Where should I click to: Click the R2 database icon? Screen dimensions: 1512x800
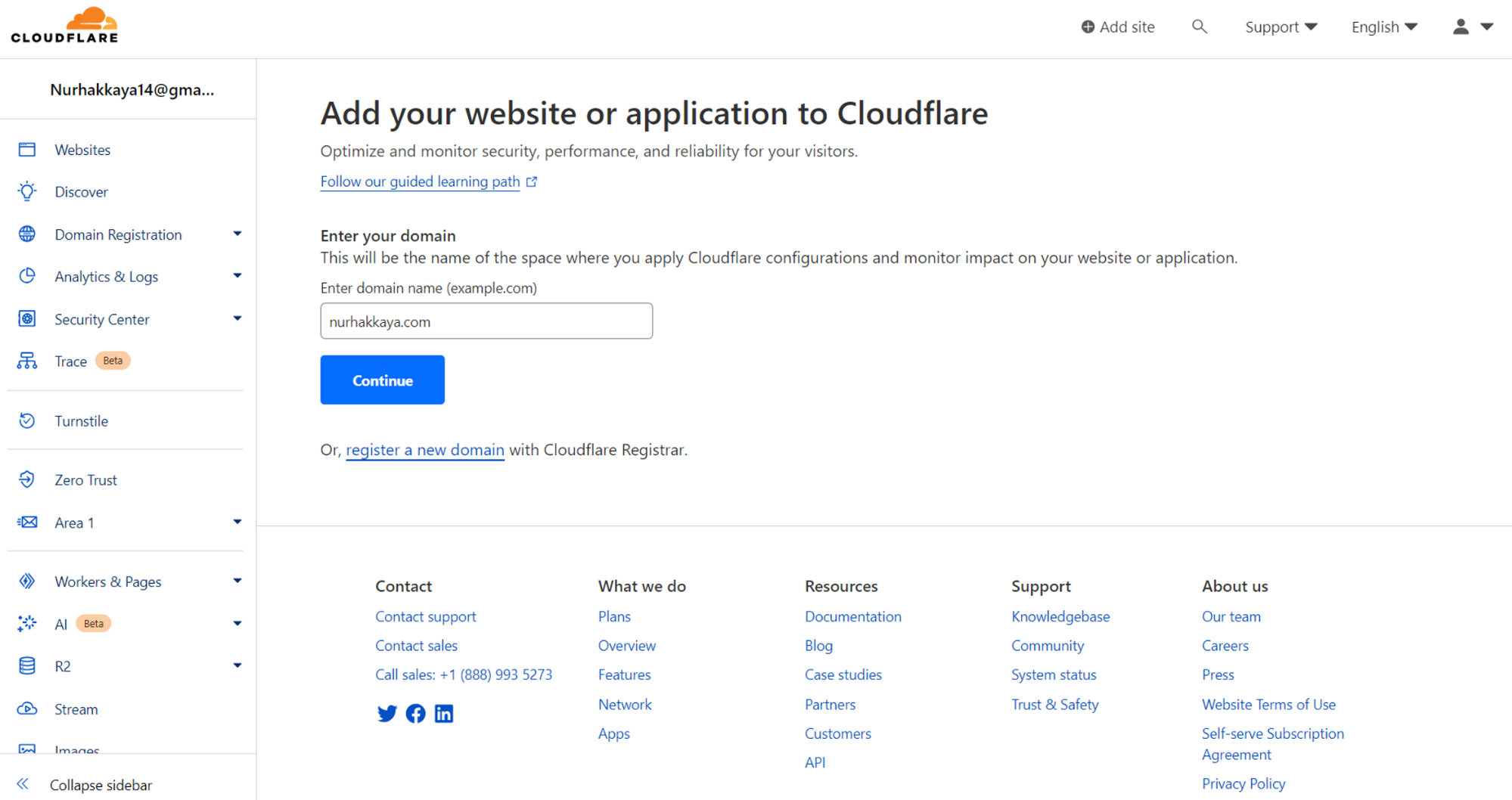[x=27, y=666]
